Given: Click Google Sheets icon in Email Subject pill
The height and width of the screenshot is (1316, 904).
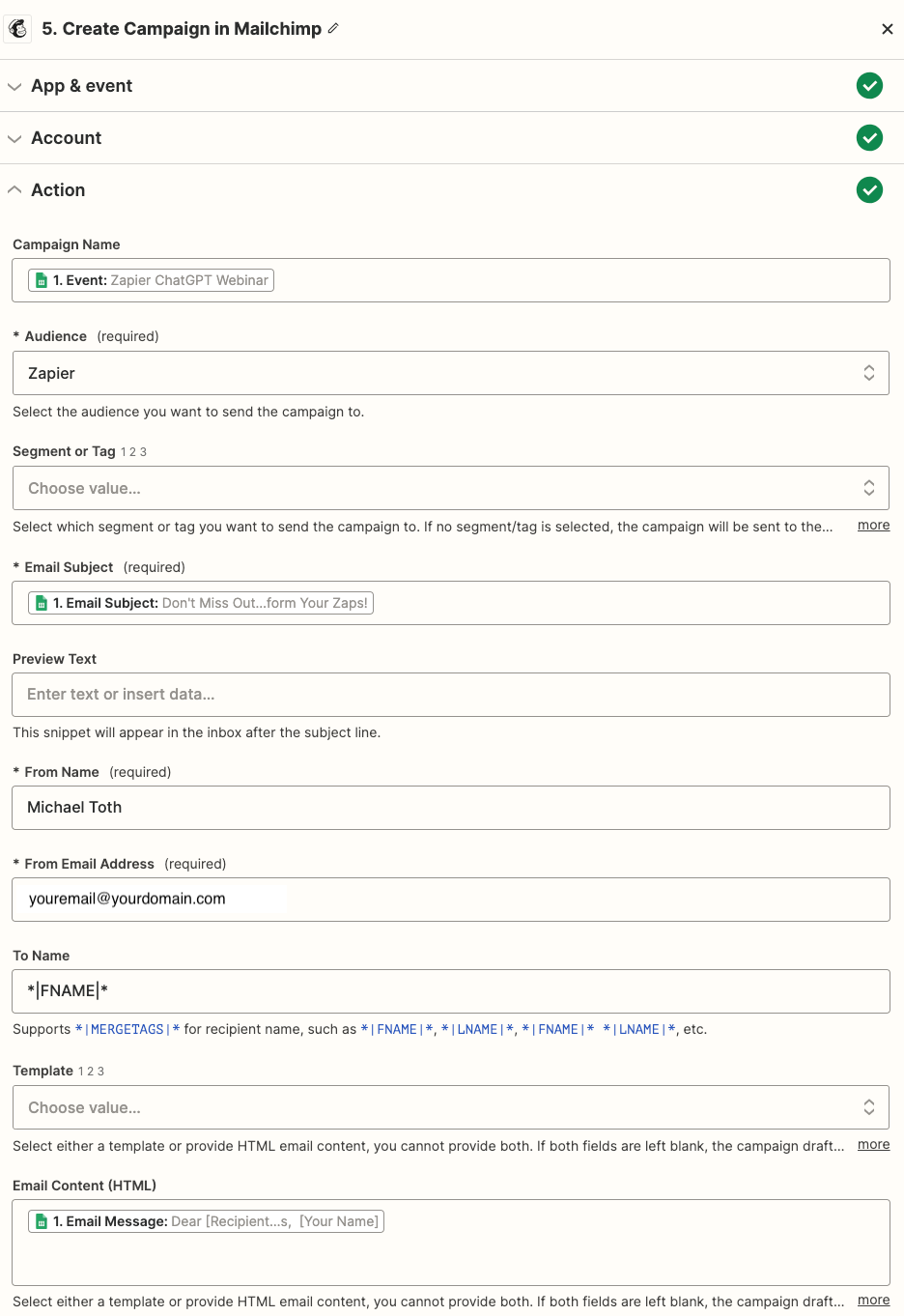Looking at the screenshot, I should [42, 603].
